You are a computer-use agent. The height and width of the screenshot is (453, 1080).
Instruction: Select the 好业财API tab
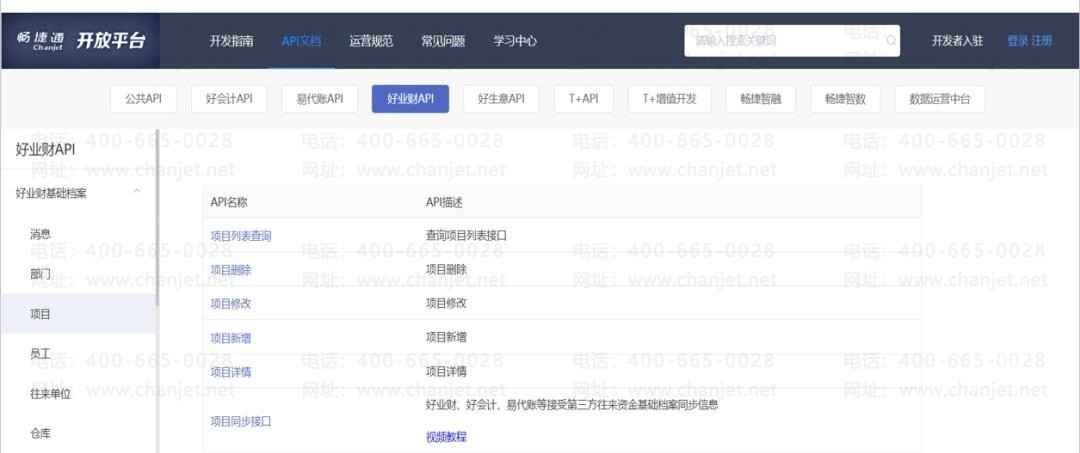pyautogui.click(x=410, y=98)
